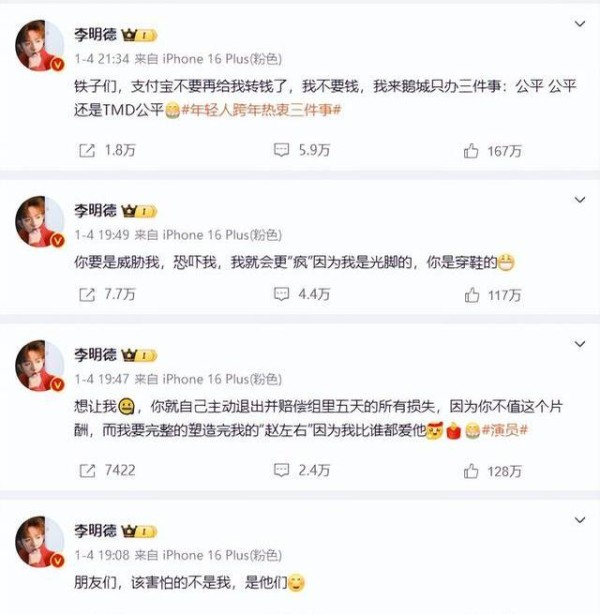600x614 pixels.
Task: Expand the options chevron on the 21:34 post
Action: pyautogui.click(x=580, y=24)
